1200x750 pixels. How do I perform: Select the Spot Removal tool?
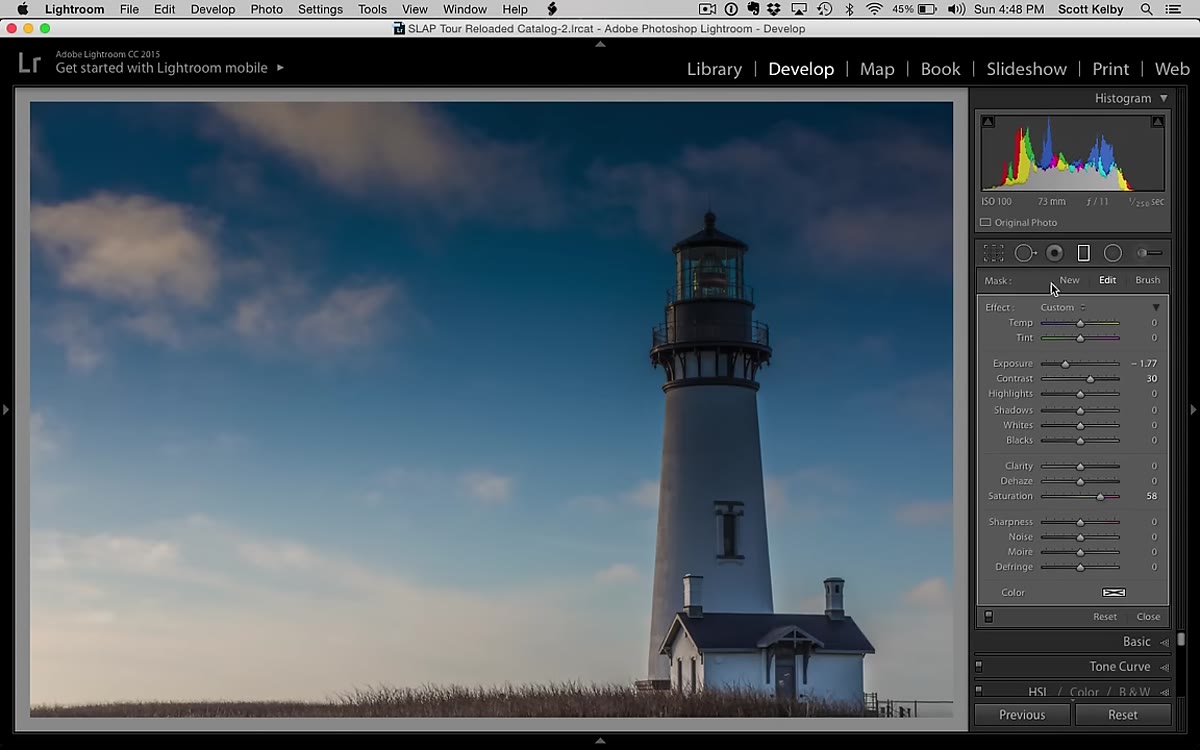(1025, 253)
